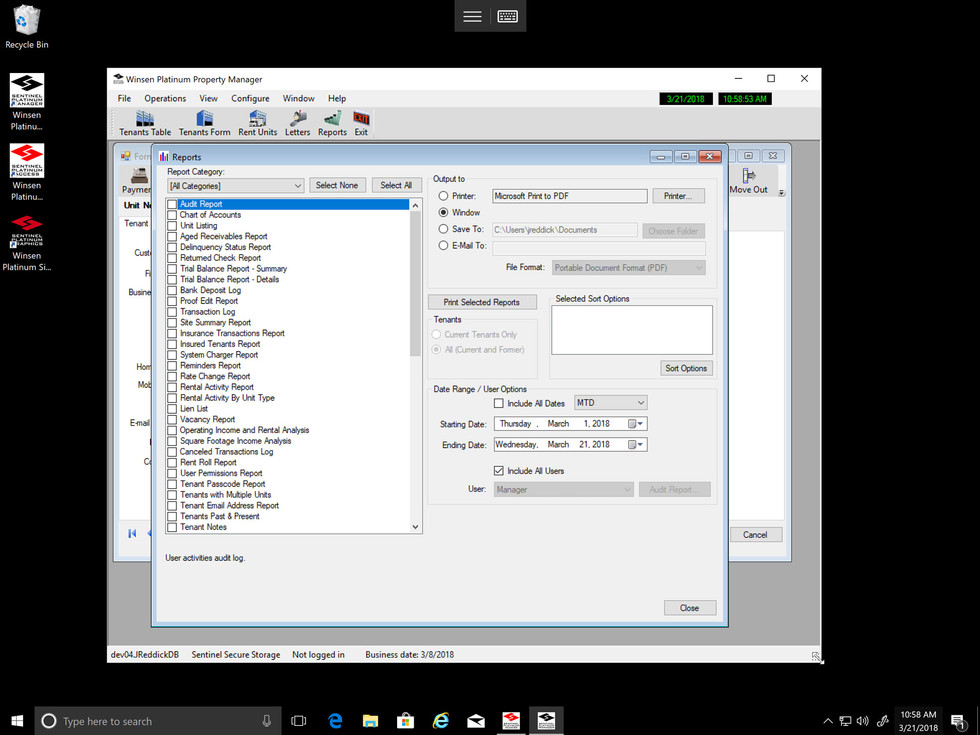
Task: Enable the Include All Dates checkbox
Action: (499, 403)
